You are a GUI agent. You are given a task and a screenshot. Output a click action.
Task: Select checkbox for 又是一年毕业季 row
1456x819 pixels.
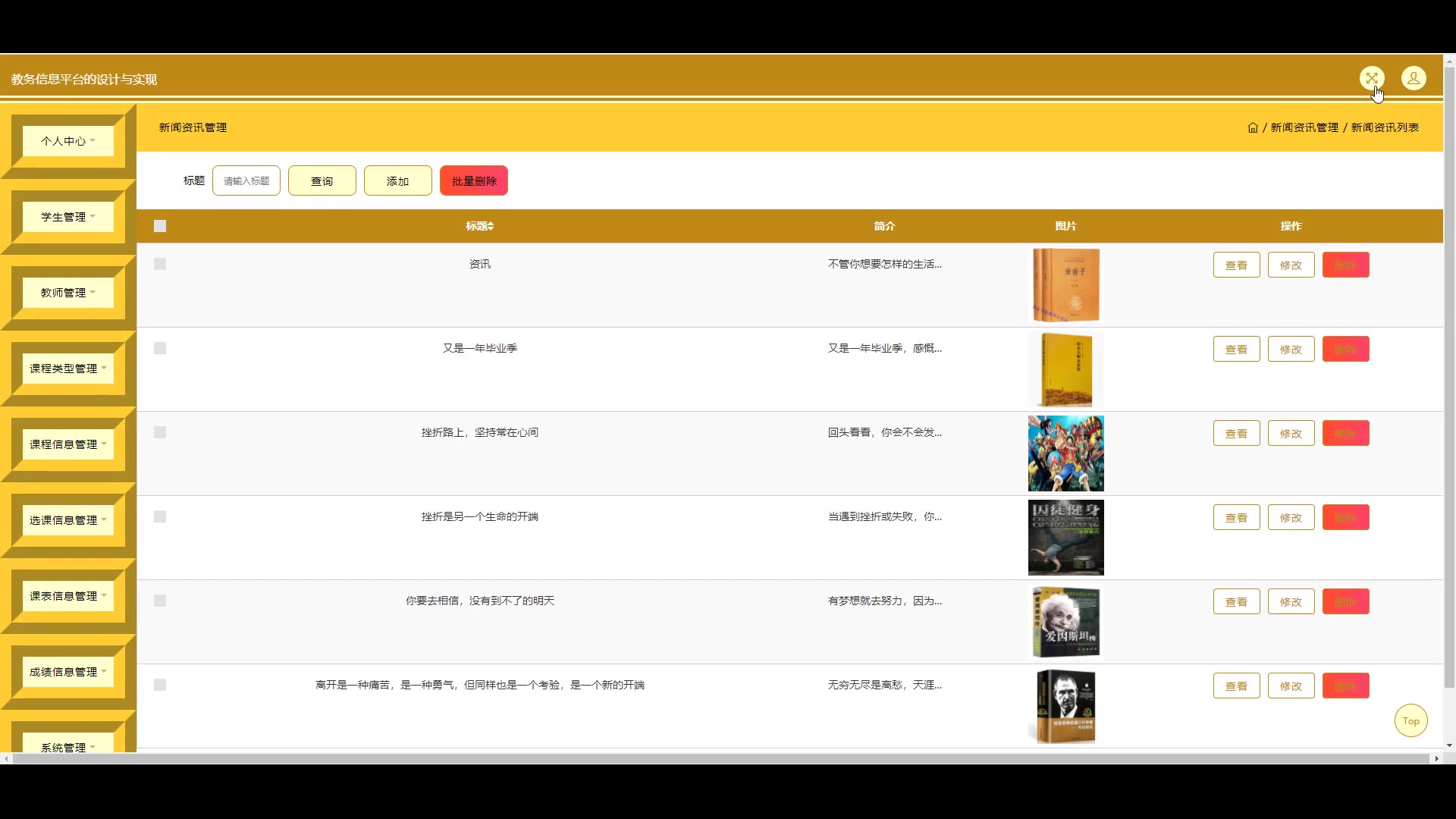[160, 348]
